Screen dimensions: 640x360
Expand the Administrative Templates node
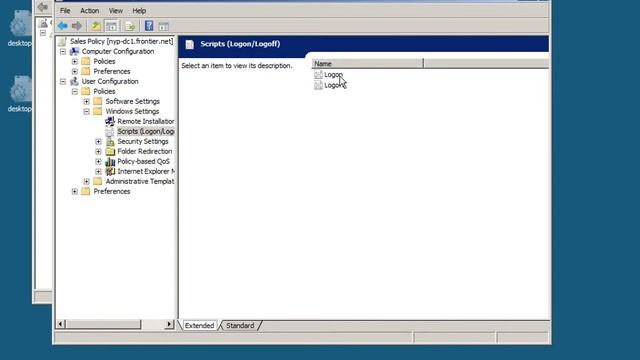(87, 181)
